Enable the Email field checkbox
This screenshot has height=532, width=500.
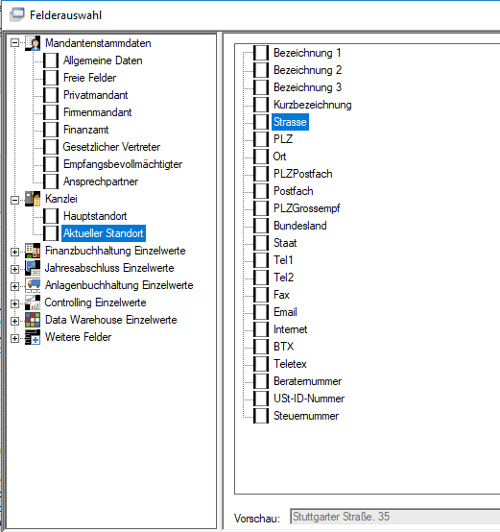pyautogui.click(x=261, y=312)
